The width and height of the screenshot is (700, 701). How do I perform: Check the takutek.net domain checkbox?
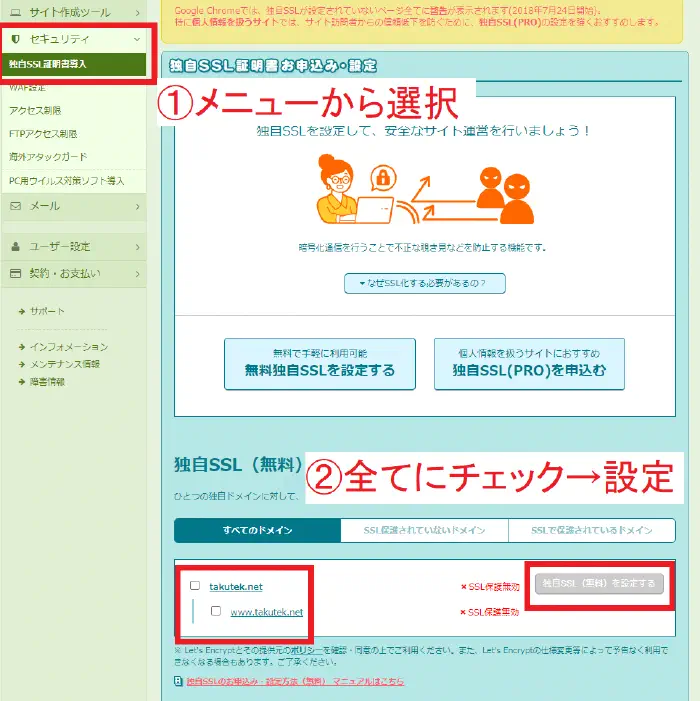pyautogui.click(x=195, y=586)
